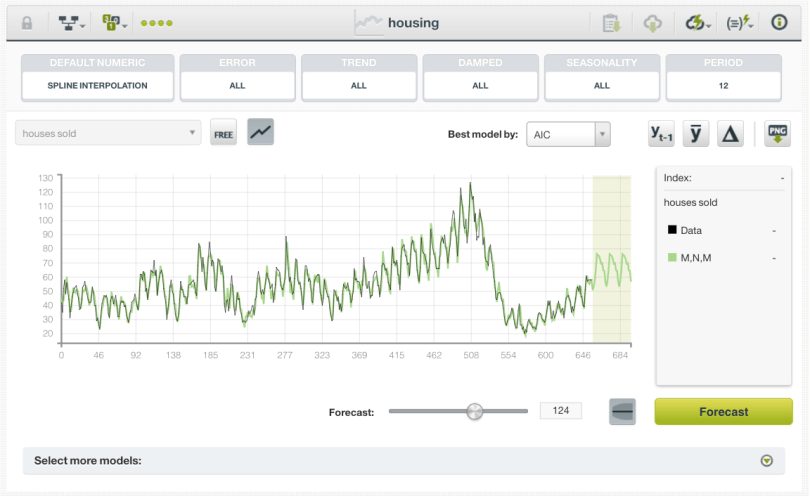The width and height of the screenshot is (810, 496).
Task: Click the lock privacy icon
Action: click(26, 22)
